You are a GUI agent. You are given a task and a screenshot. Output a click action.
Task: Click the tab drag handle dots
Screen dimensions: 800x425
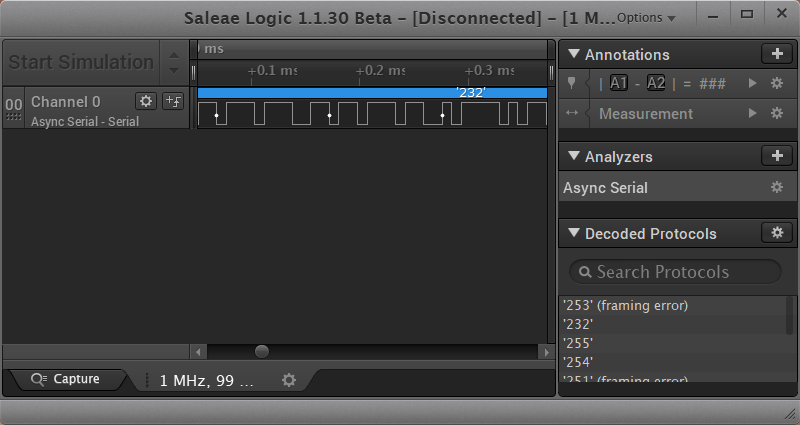[x=147, y=381]
